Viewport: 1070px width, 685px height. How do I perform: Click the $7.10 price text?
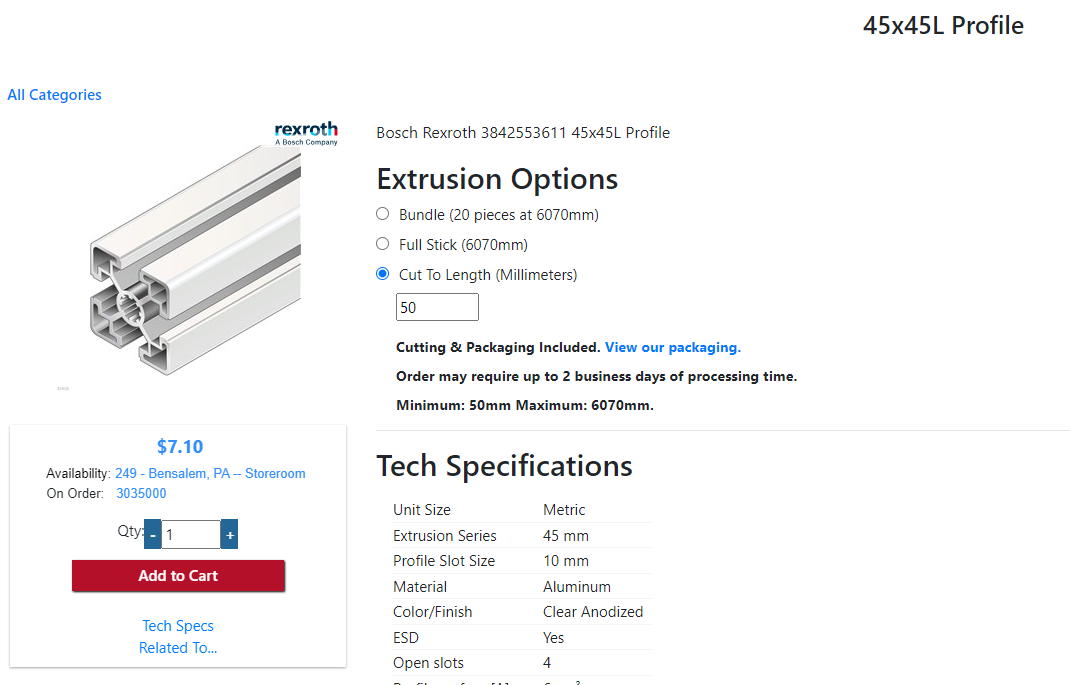pyautogui.click(x=180, y=447)
